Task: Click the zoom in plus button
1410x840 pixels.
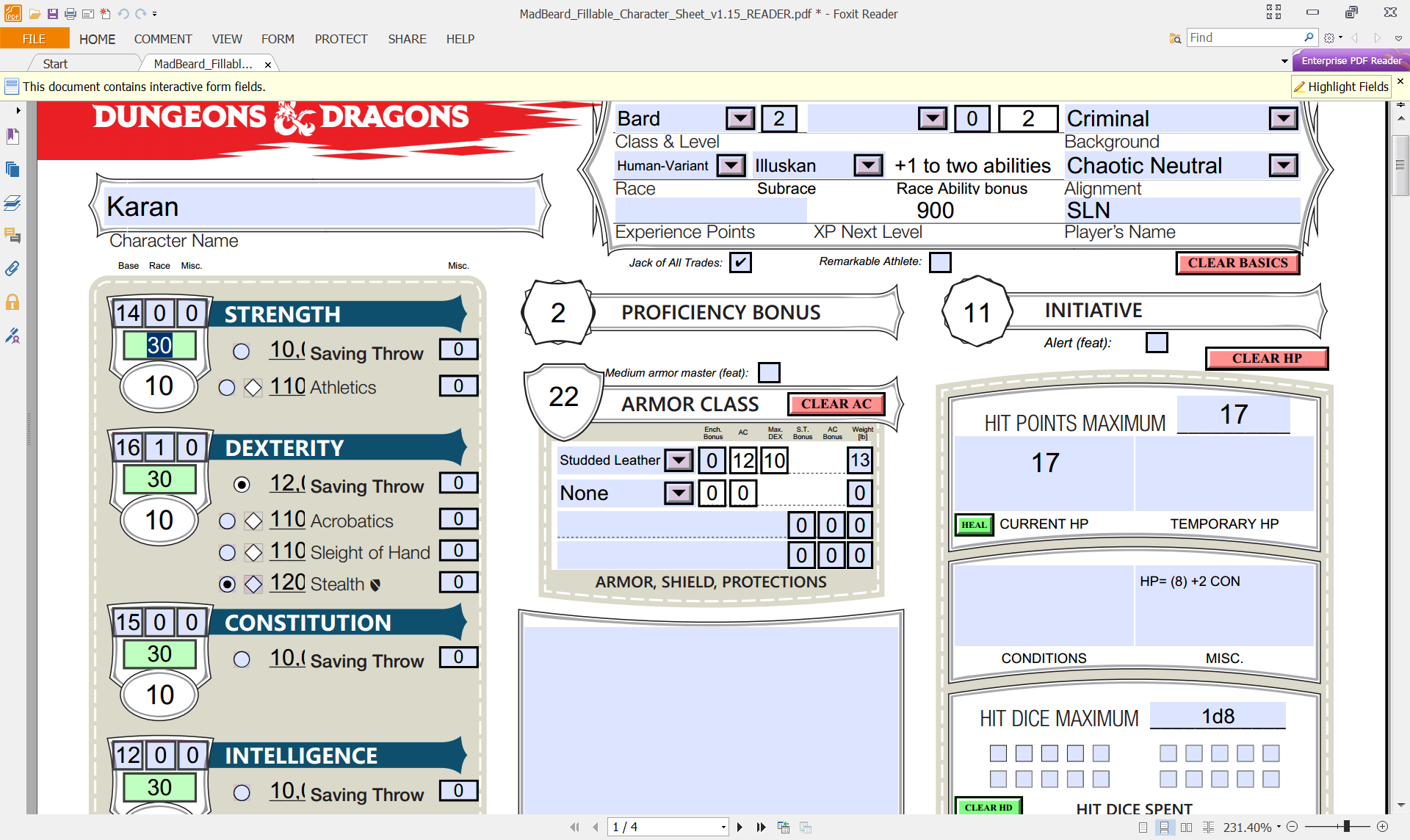Action: [x=1383, y=827]
